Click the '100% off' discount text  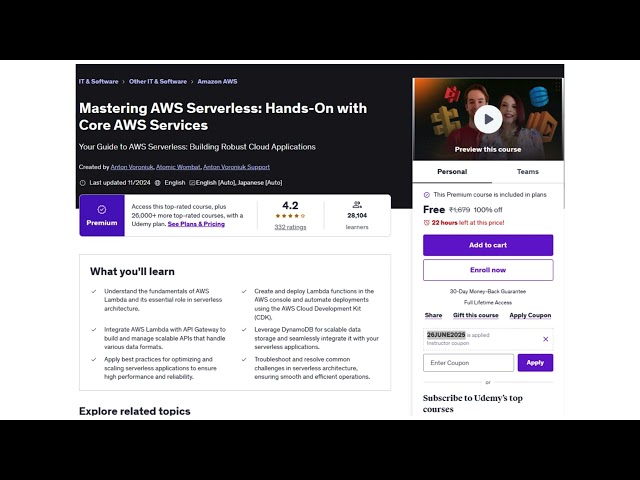coord(488,210)
